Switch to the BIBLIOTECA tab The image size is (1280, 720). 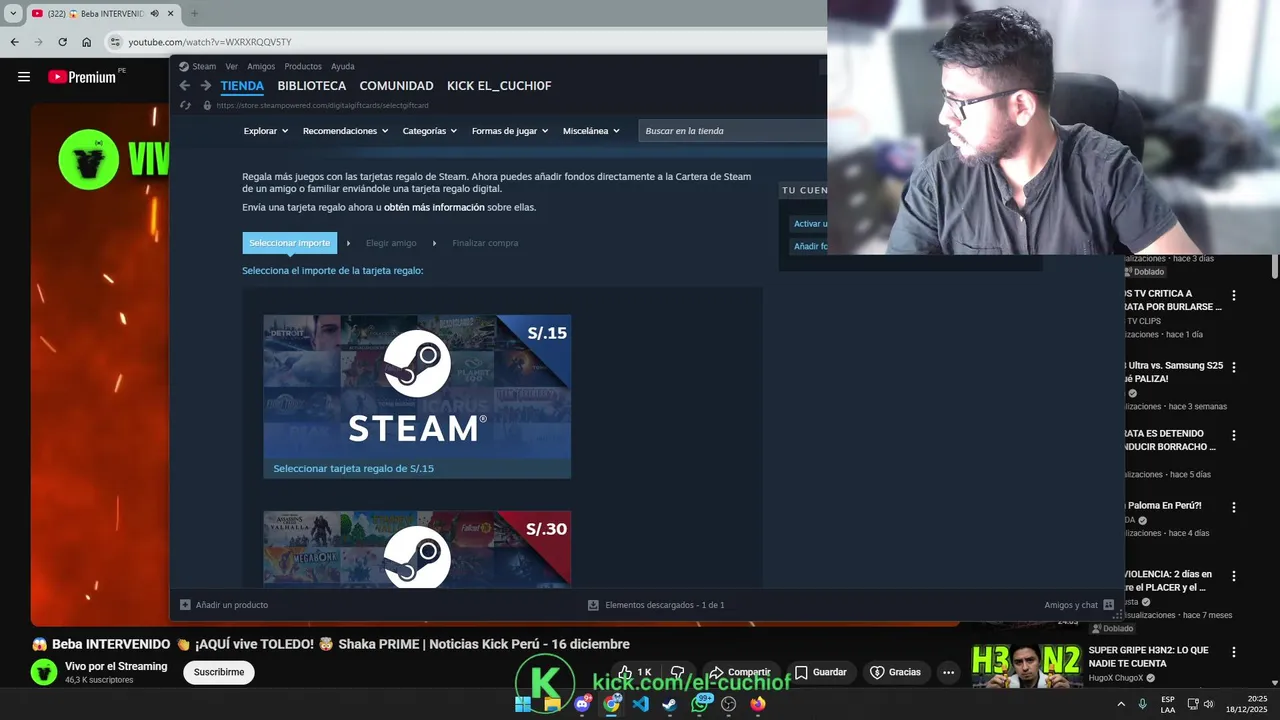coord(312,86)
